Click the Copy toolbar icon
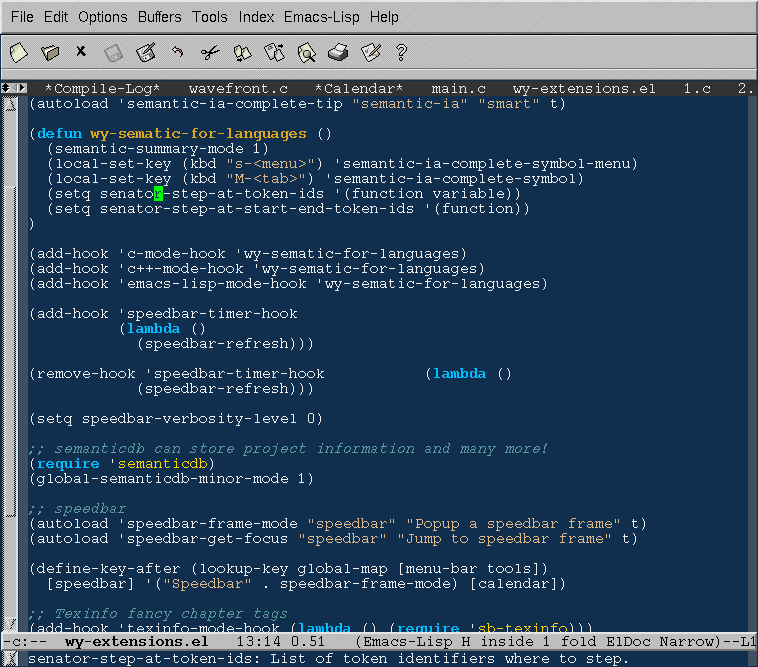The width and height of the screenshot is (758, 667). pos(242,52)
